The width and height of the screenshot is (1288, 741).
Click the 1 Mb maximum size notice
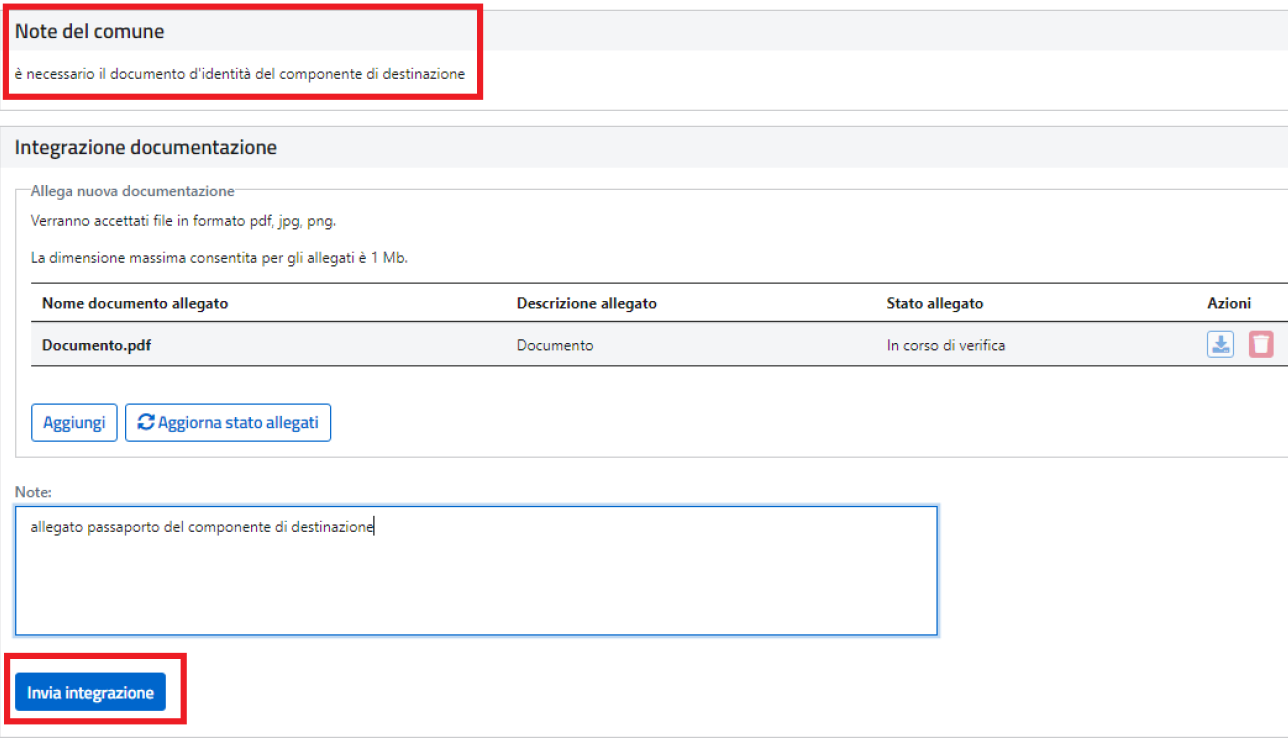[x=220, y=258]
